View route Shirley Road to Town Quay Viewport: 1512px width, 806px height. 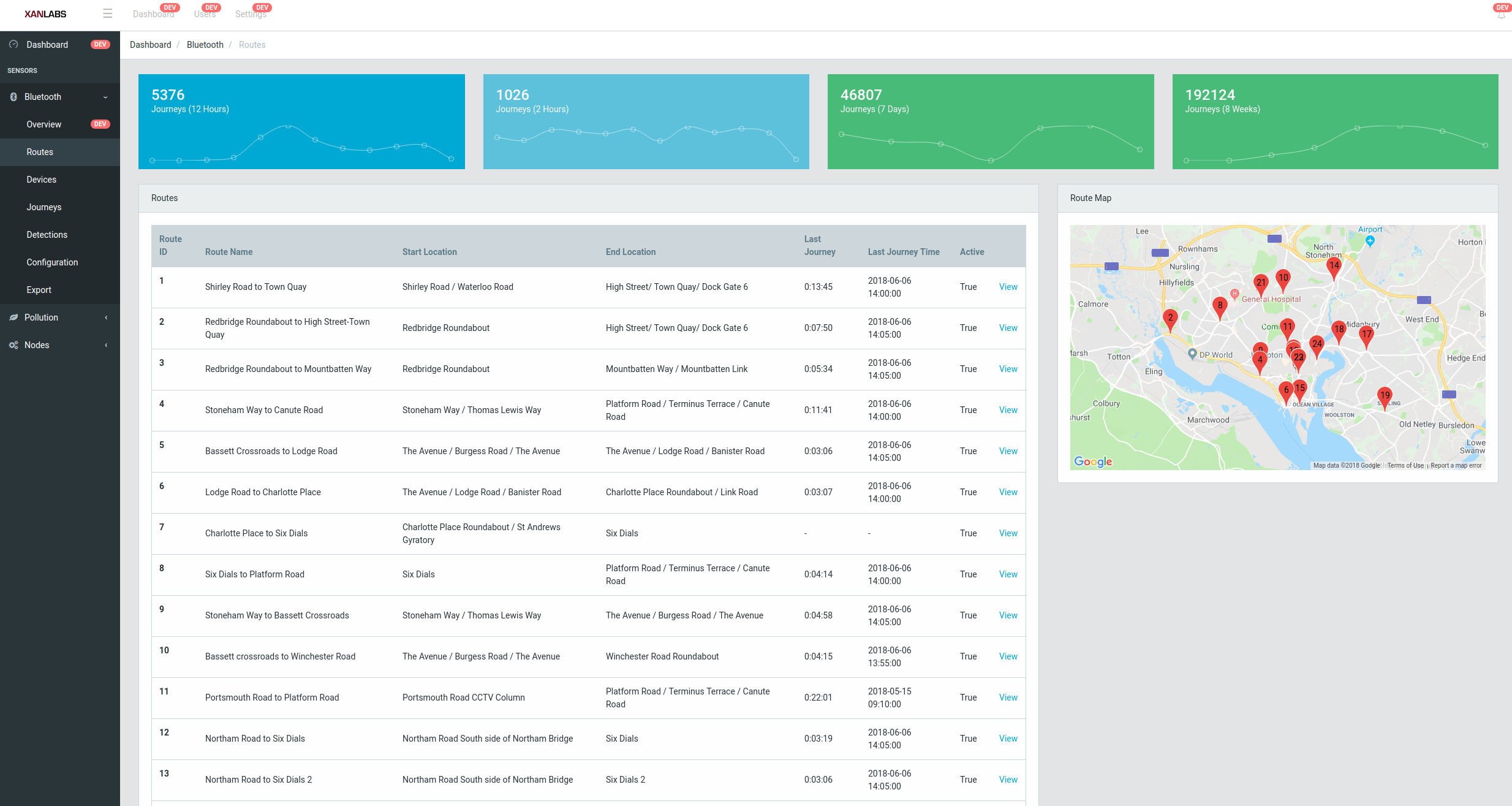pyautogui.click(x=1008, y=287)
